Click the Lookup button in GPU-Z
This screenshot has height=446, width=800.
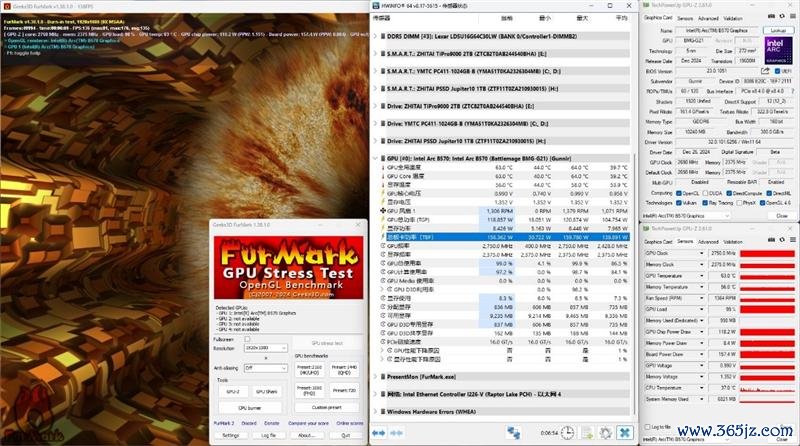[x=778, y=31]
